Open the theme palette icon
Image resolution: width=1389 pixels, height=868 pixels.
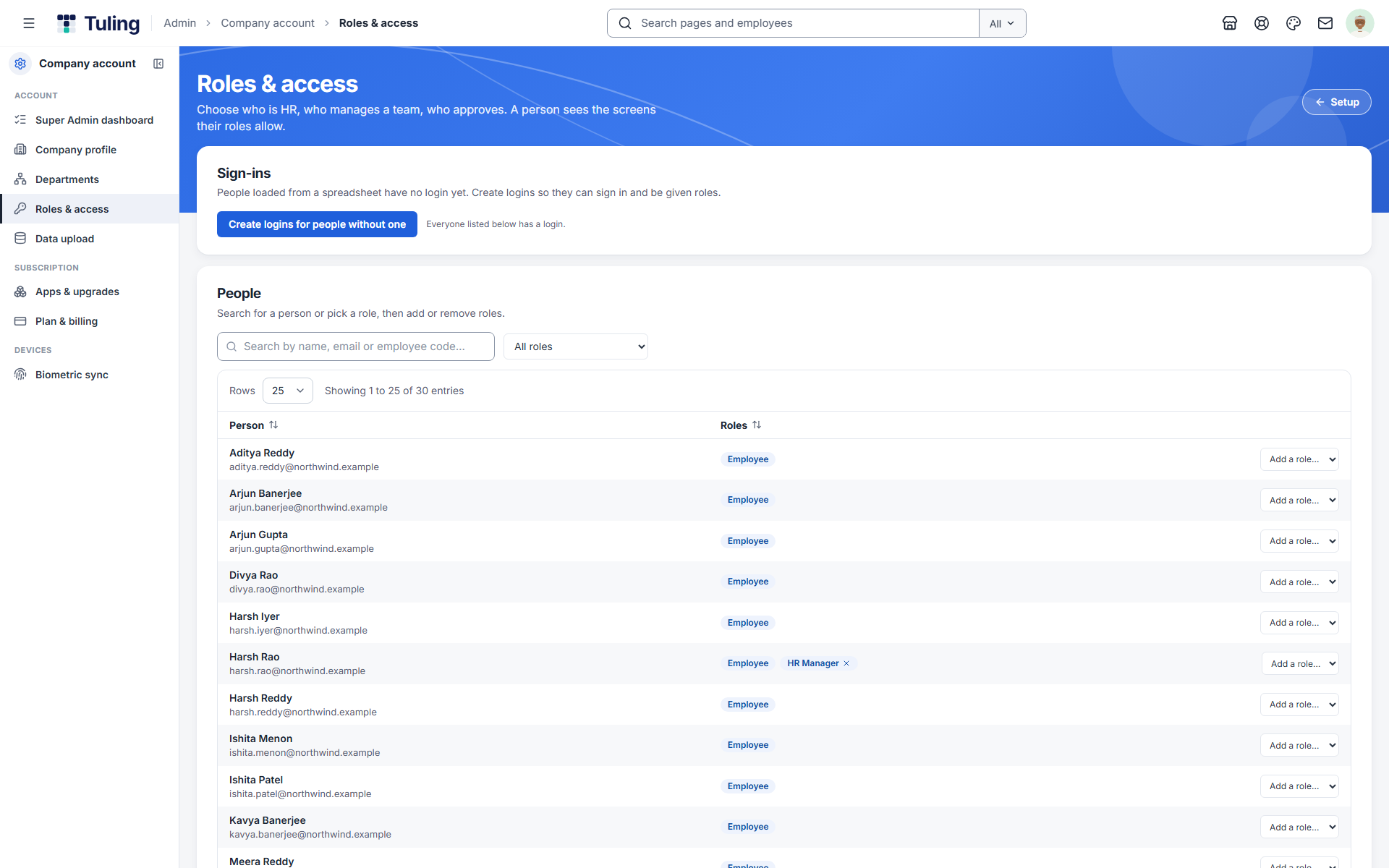[1294, 23]
